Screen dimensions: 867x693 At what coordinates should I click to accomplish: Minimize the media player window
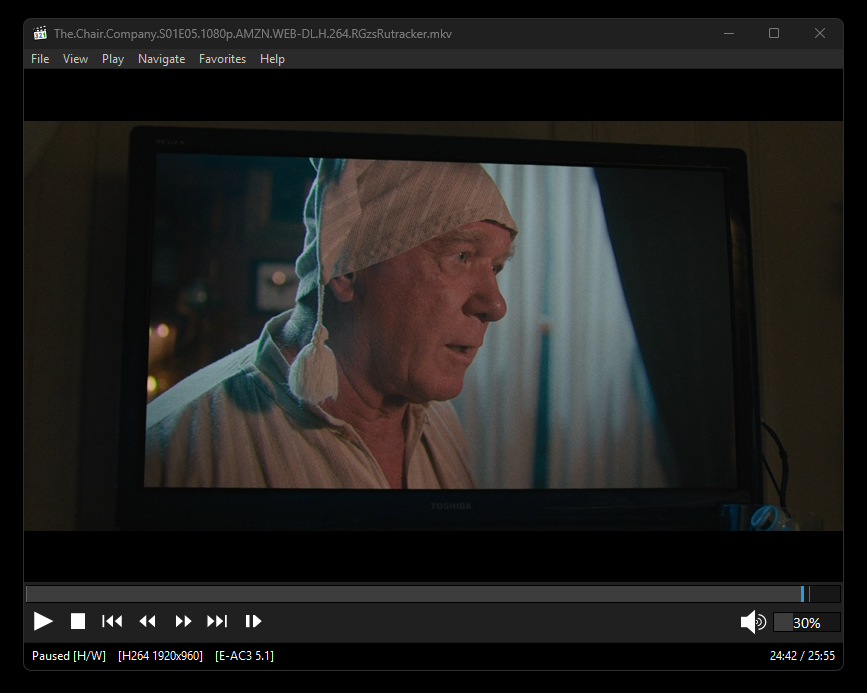click(729, 33)
